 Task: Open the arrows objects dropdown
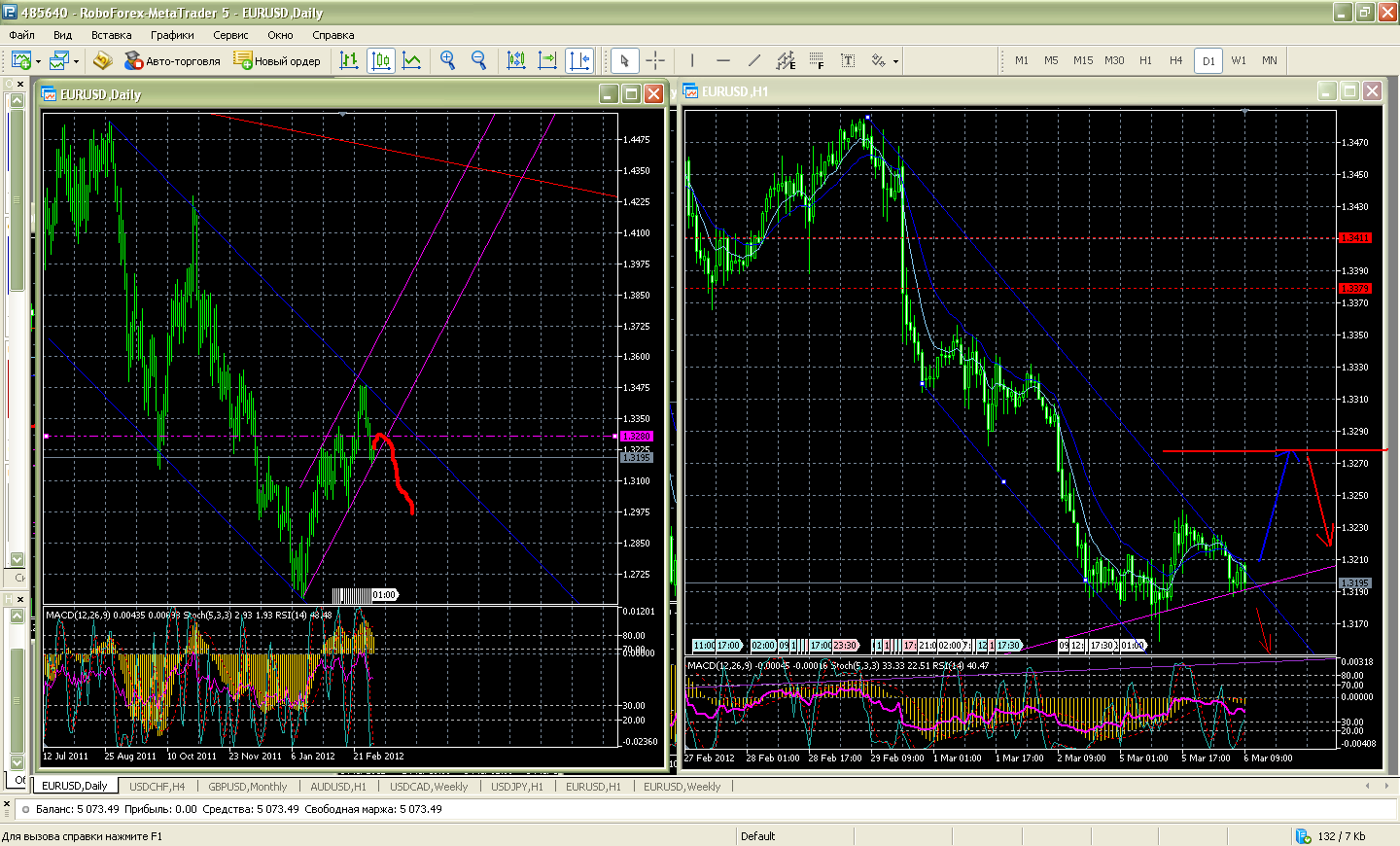tap(895, 61)
